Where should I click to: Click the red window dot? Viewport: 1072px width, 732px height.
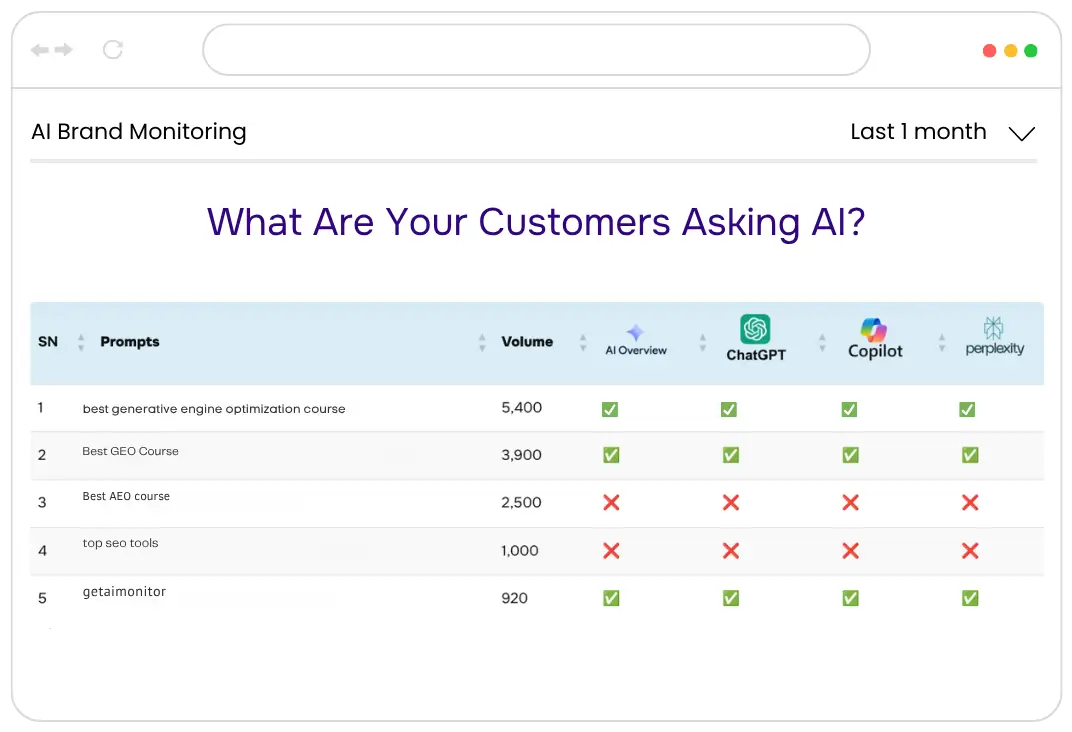pos(989,51)
